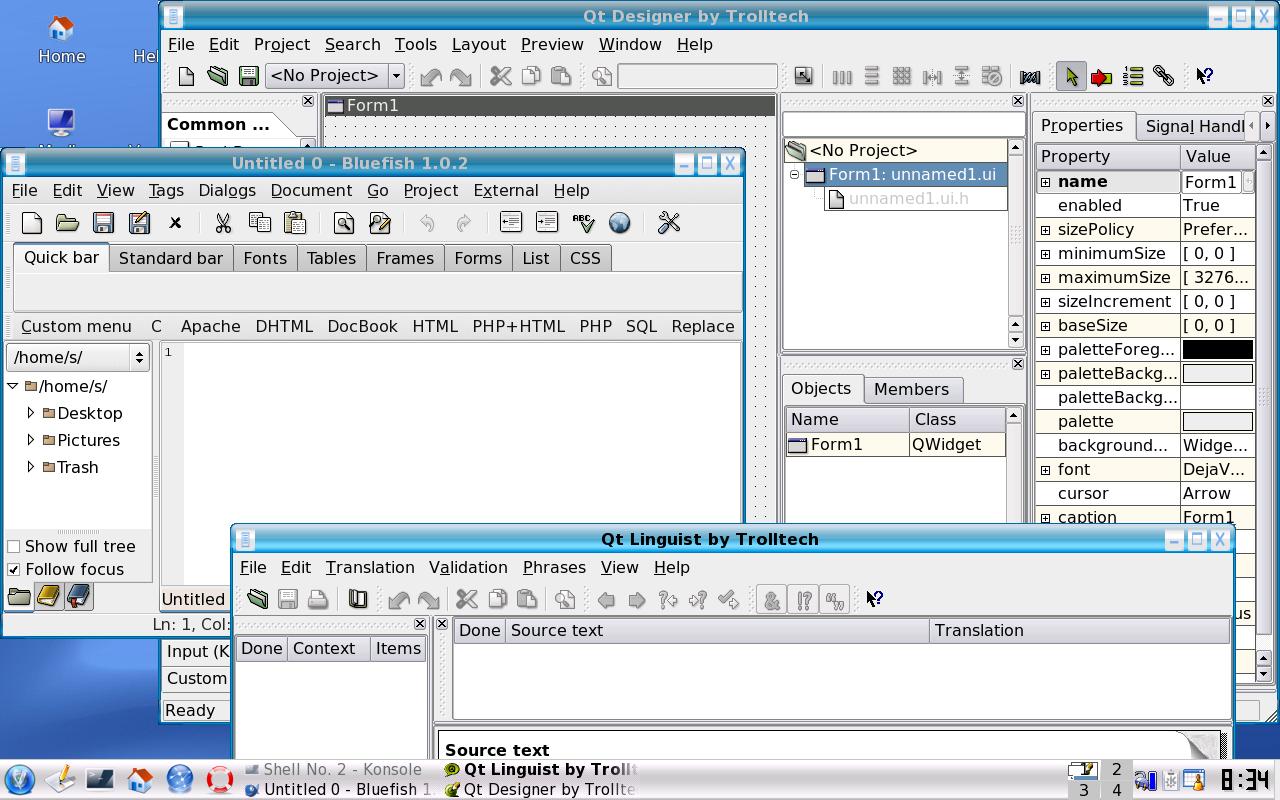The height and width of the screenshot is (800, 1280).
Task: Switch to the Standard bar tab
Action: tap(171, 258)
